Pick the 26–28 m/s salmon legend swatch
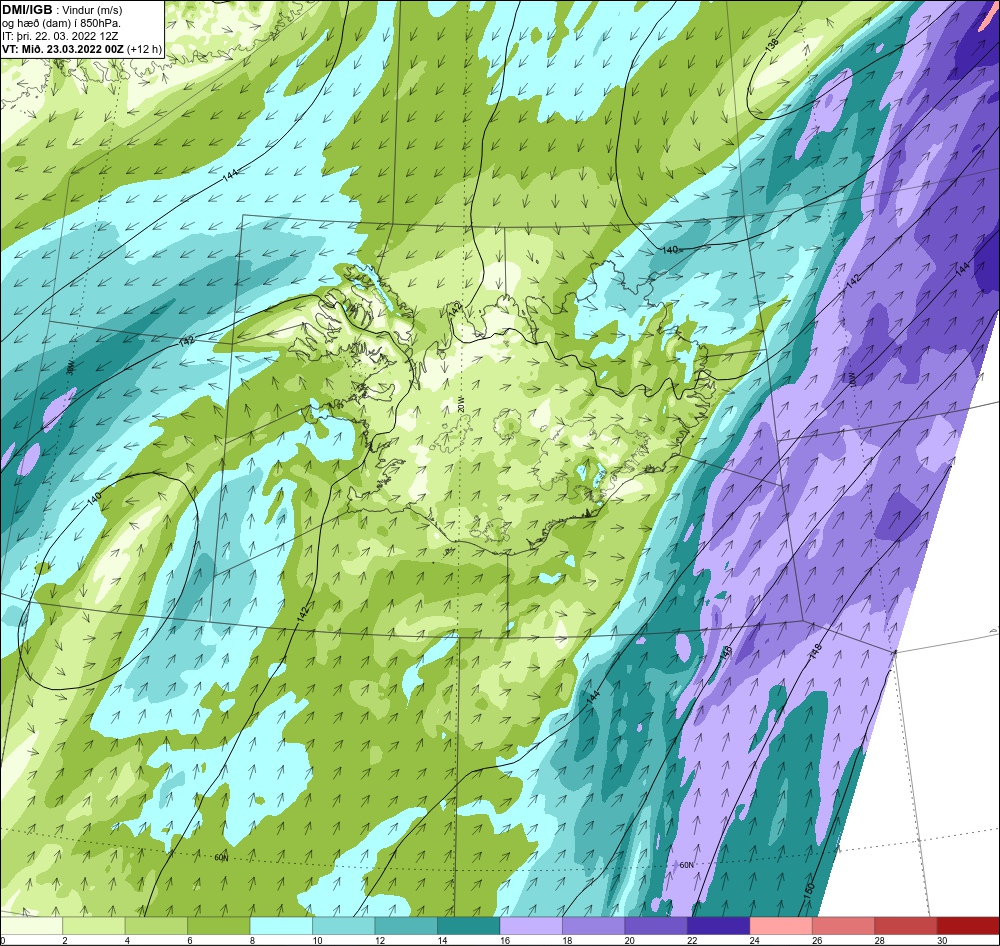This screenshot has width=1000, height=946. [x=844, y=926]
